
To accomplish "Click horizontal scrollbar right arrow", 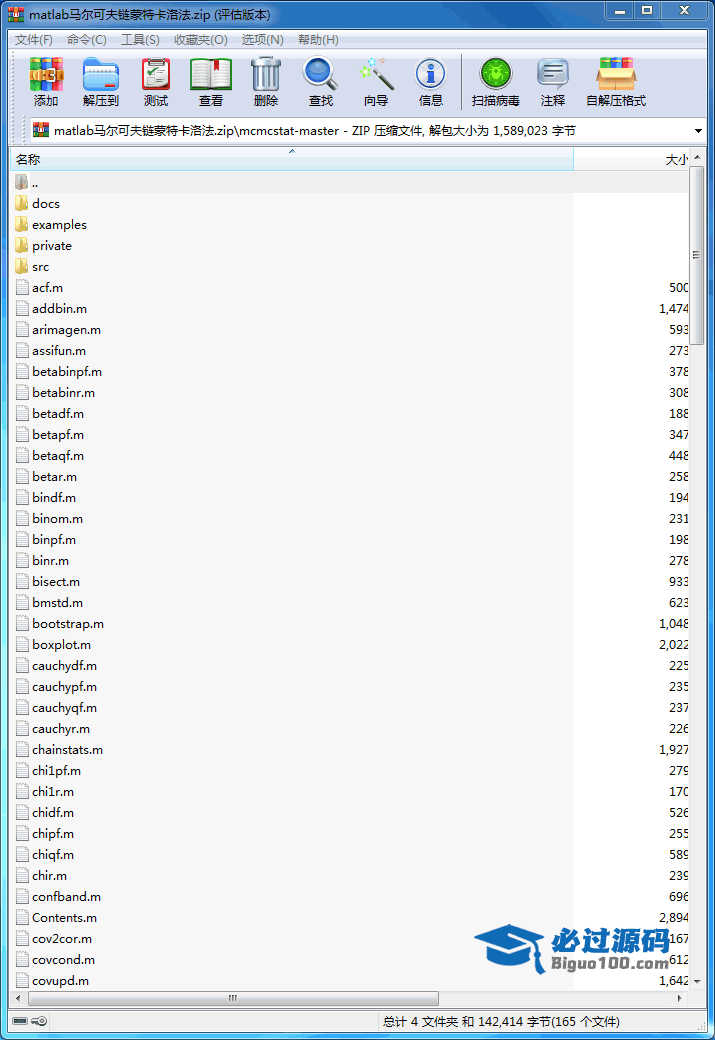I will coord(680,998).
